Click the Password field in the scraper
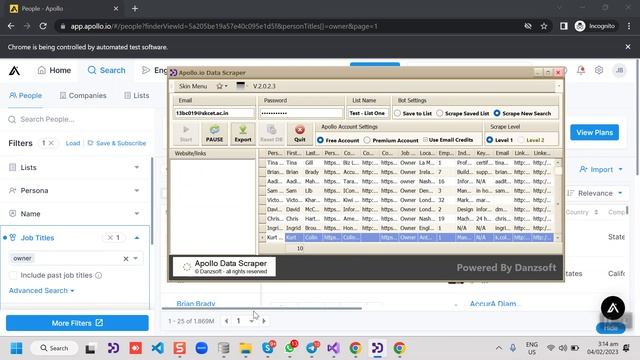 301,113
